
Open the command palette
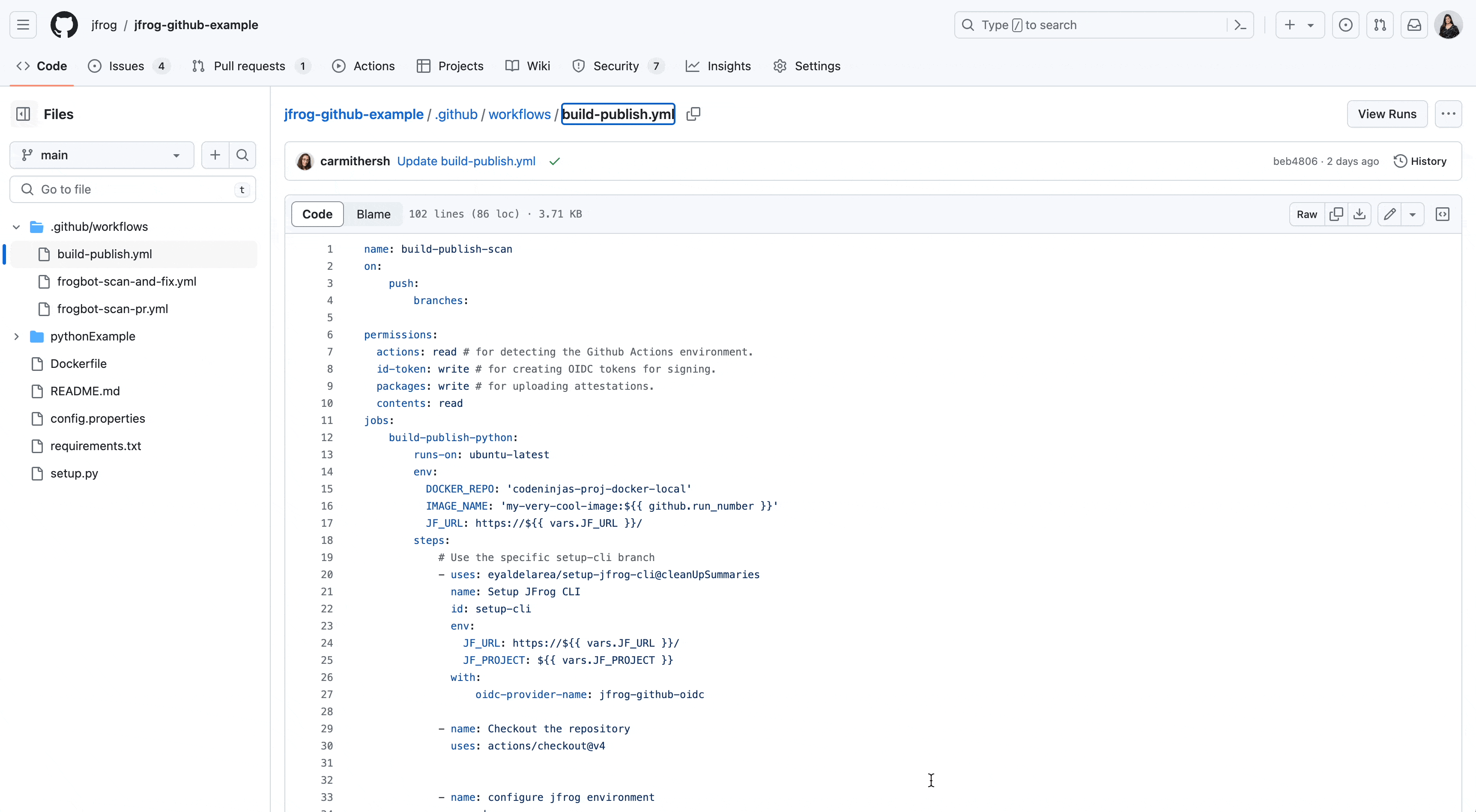(x=1240, y=25)
